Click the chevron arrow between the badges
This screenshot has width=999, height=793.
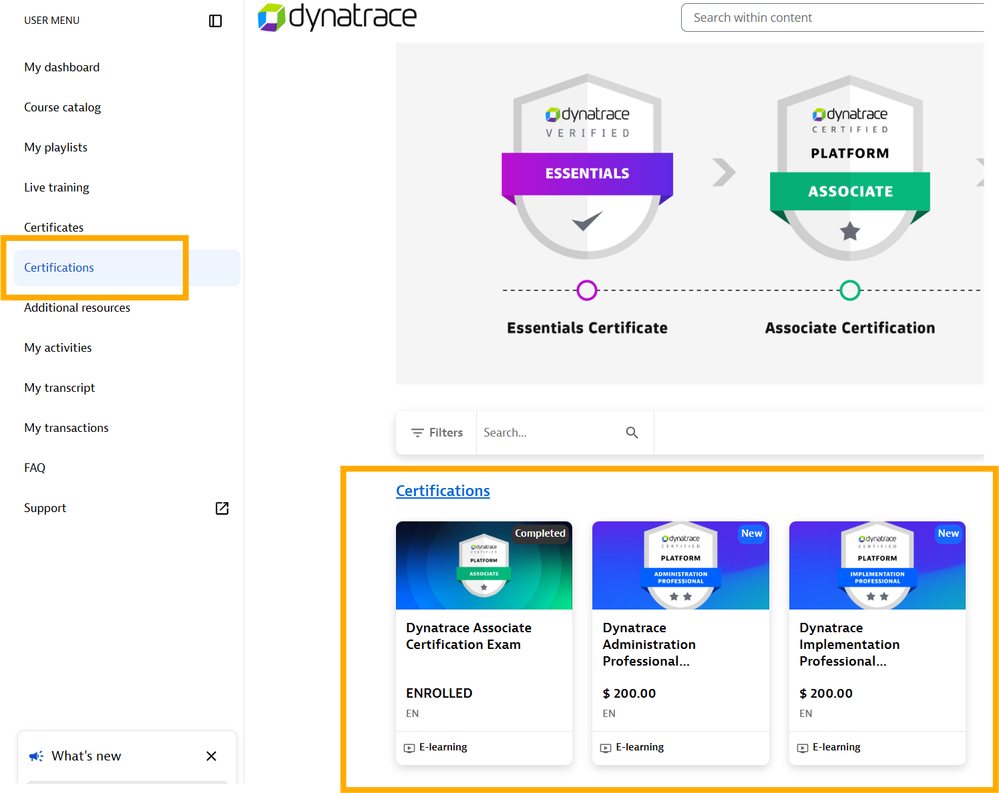click(x=724, y=172)
